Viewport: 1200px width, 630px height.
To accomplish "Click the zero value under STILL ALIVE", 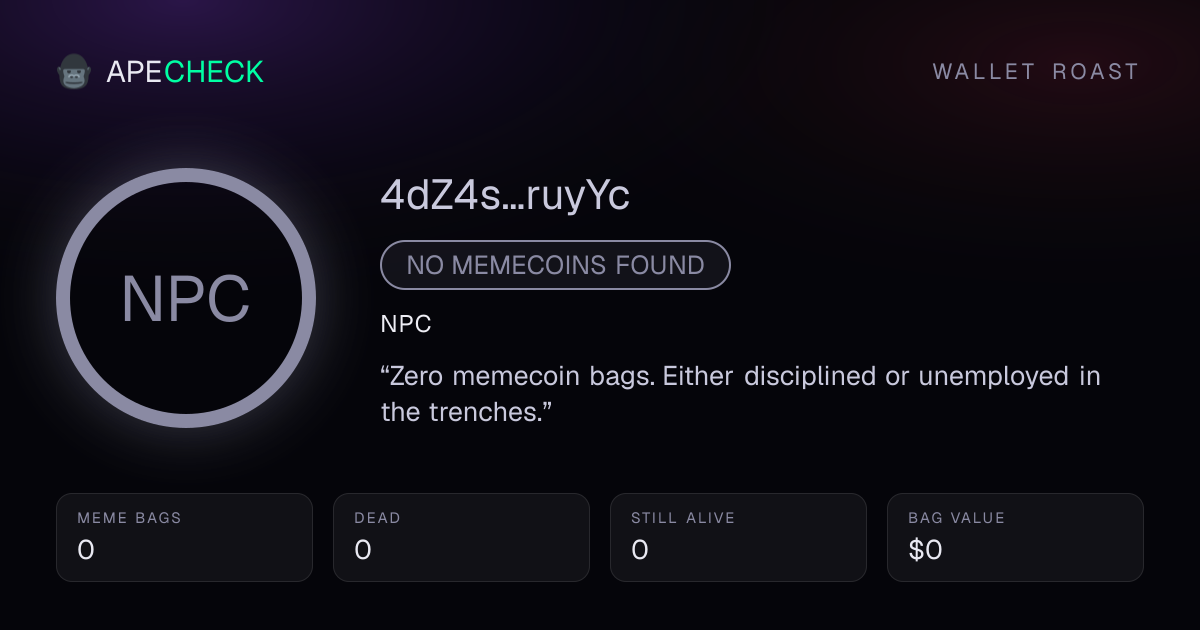I will [640, 550].
